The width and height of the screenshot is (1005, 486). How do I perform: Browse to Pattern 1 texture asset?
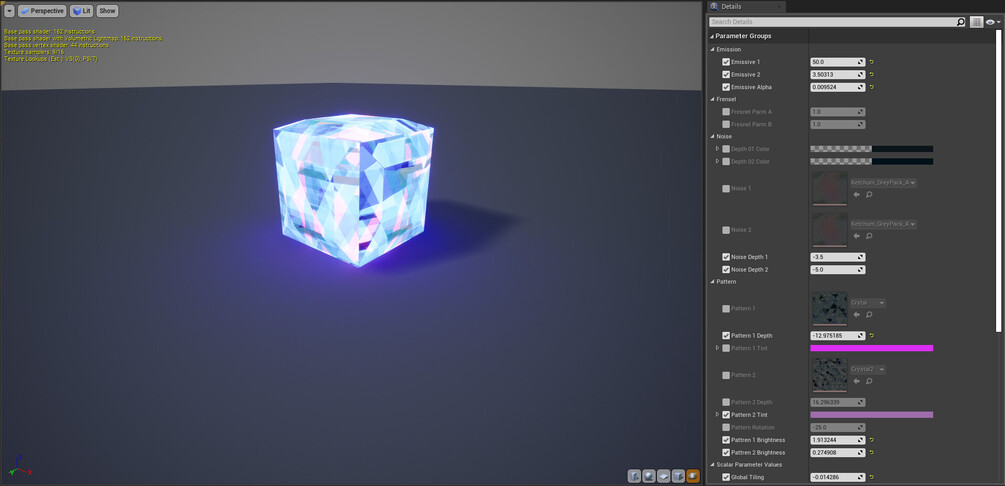(869, 314)
